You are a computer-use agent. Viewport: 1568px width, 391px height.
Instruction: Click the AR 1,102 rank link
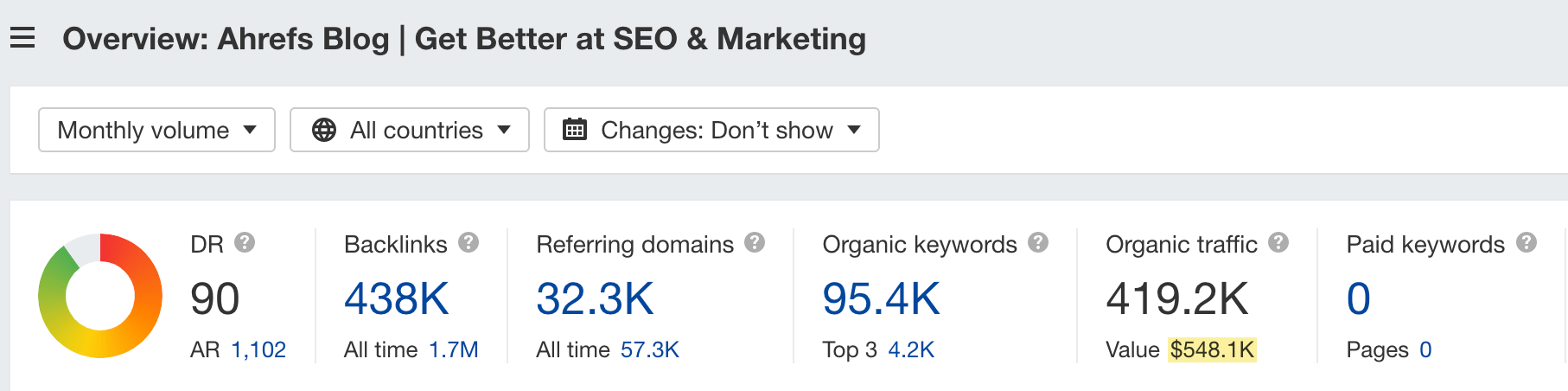[x=258, y=349]
